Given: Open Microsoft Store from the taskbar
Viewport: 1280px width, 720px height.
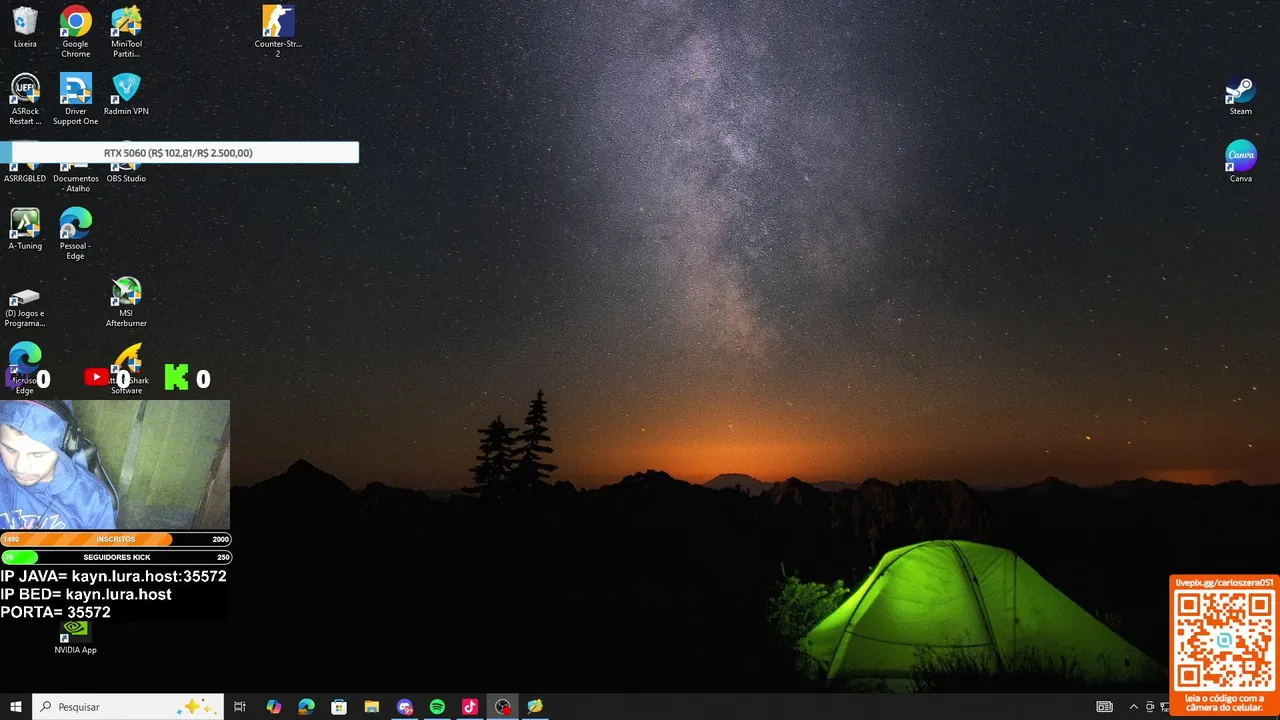Looking at the screenshot, I should click(339, 707).
